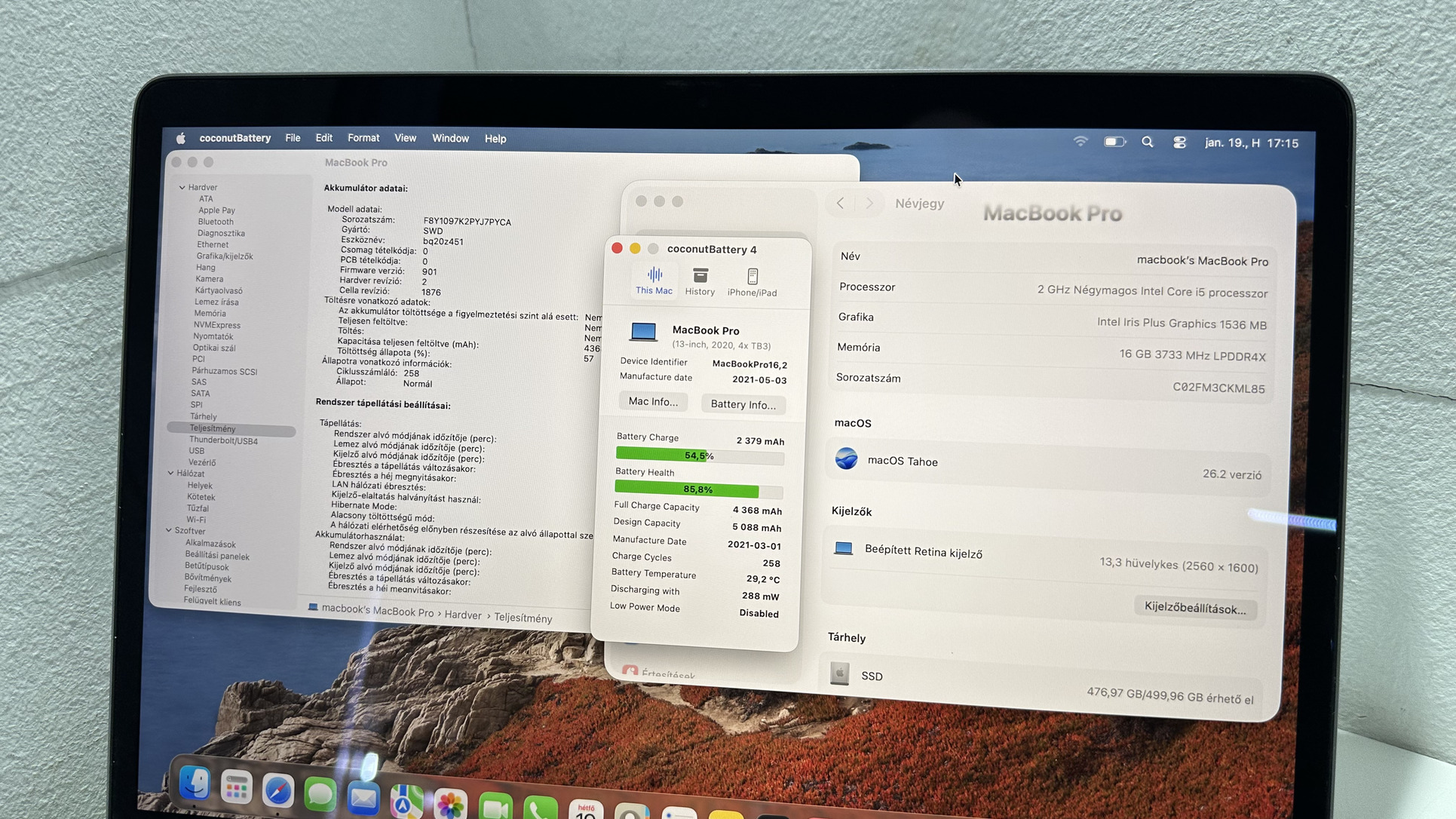The width and height of the screenshot is (1456, 819).
Task: Open Control Center icon in menu bar
Action: [1179, 143]
